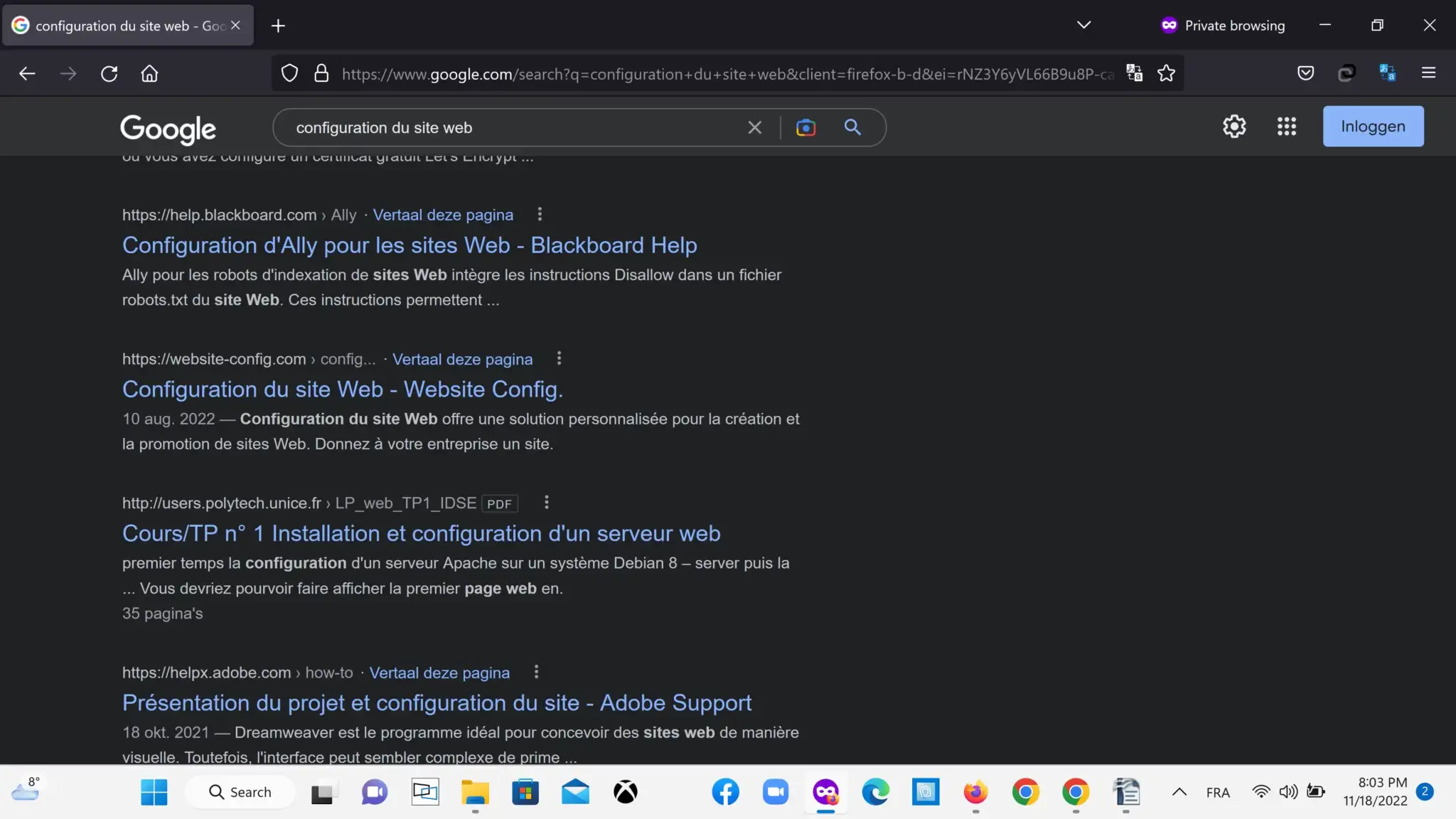Search by image with Google Lens
Image resolution: width=1456 pixels, height=819 pixels.
tap(805, 127)
